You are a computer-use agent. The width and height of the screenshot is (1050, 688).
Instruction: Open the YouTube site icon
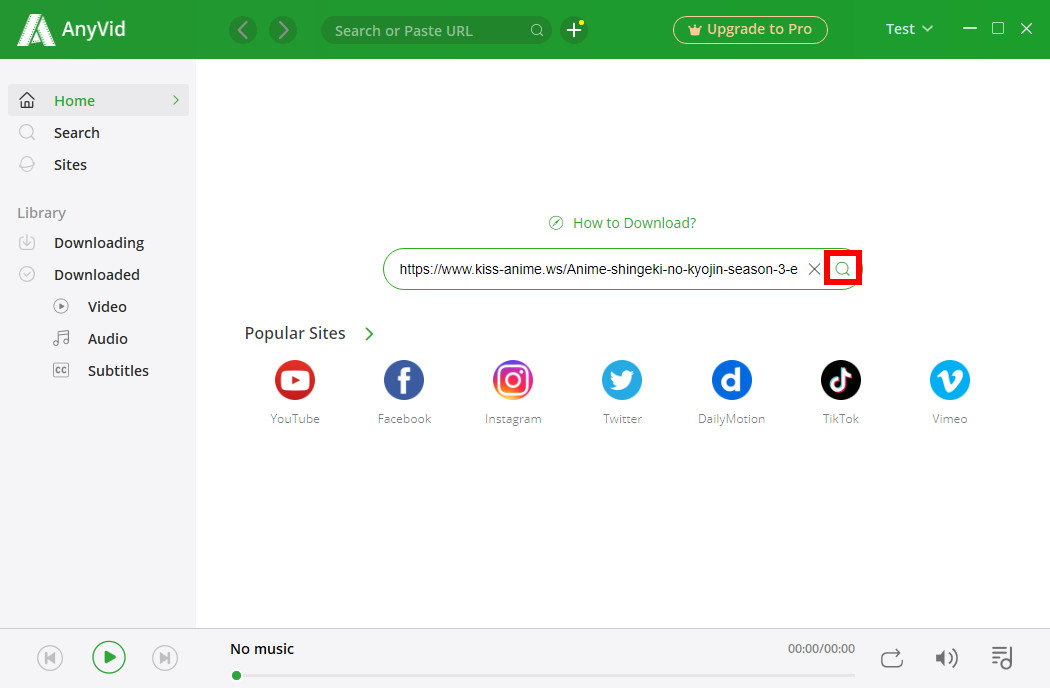[295, 381]
